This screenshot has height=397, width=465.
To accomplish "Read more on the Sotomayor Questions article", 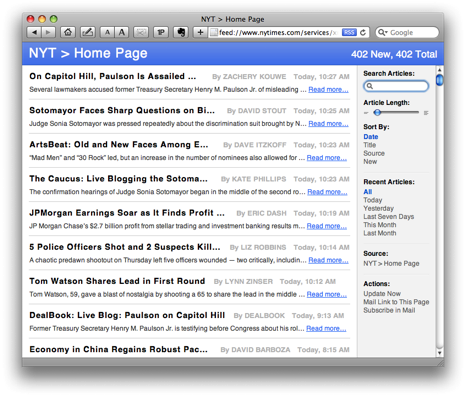I will click(328, 124).
